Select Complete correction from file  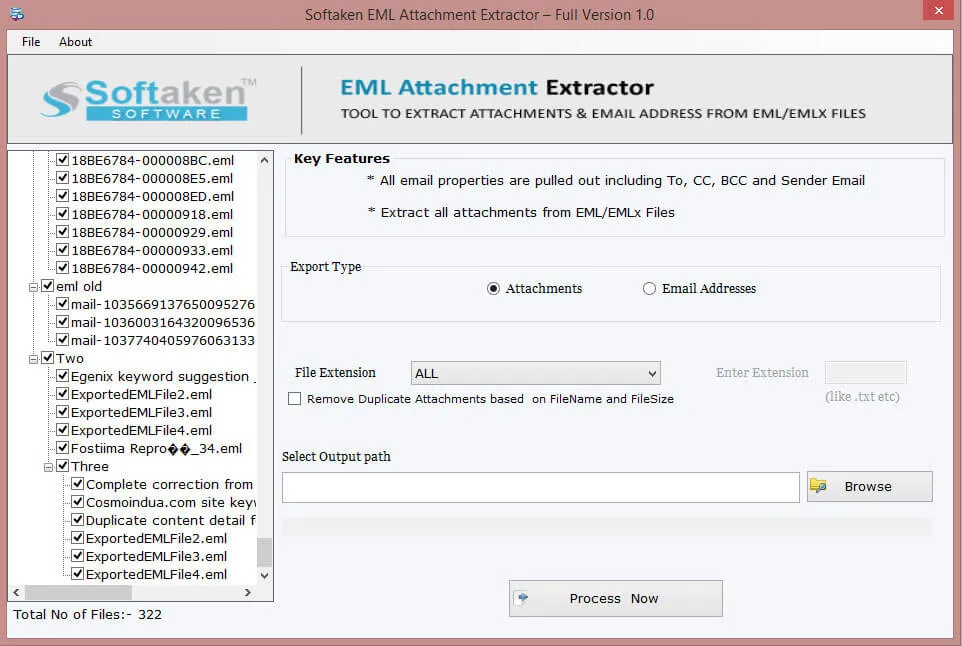coord(169,485)
